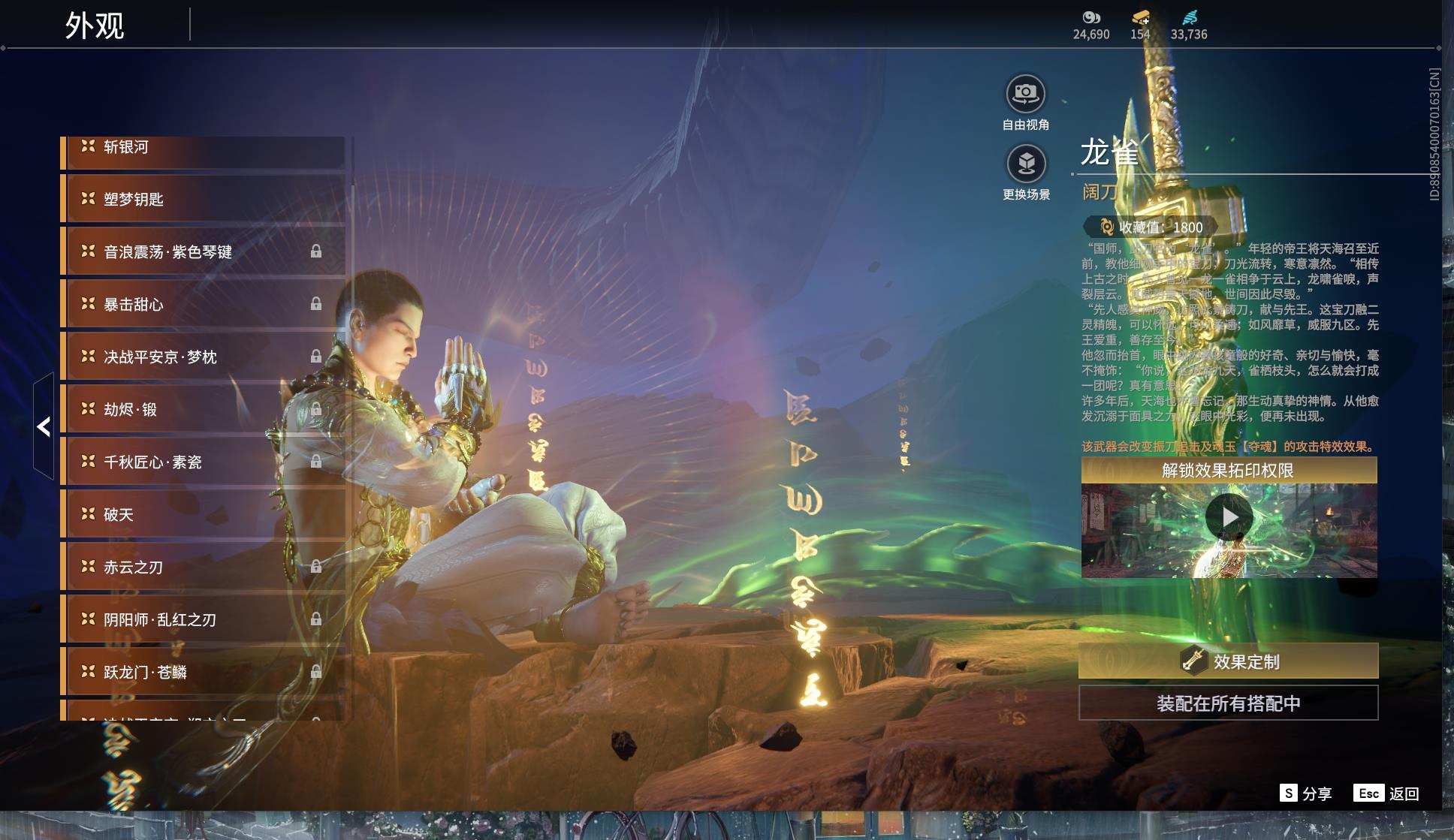This screenshot has width=1454, height=840.
Task: Click lock icon on 音浪震荡·紫色琴键
Action: 316,251
